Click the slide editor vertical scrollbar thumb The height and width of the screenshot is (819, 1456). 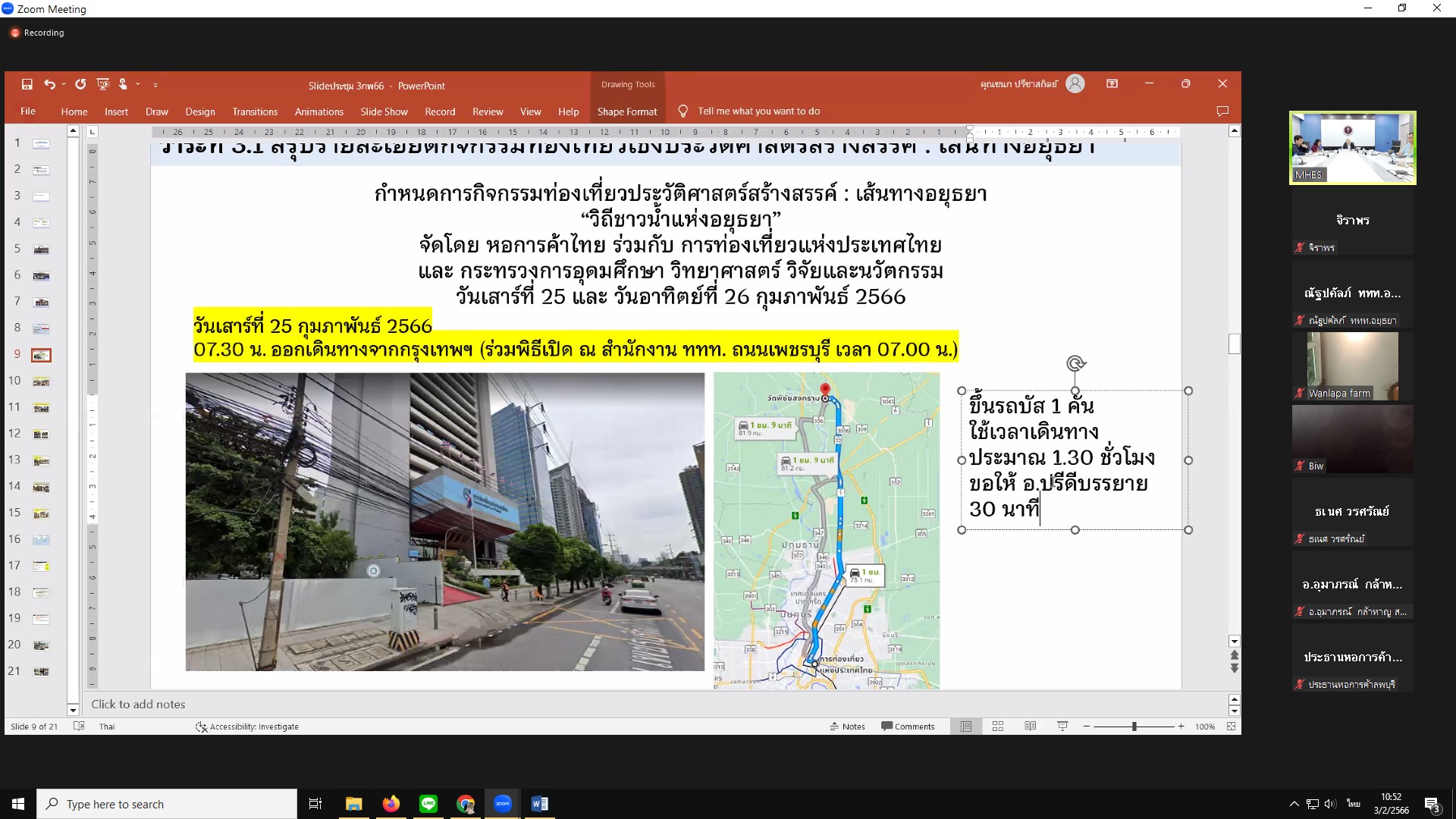(x=1235, y=344)
